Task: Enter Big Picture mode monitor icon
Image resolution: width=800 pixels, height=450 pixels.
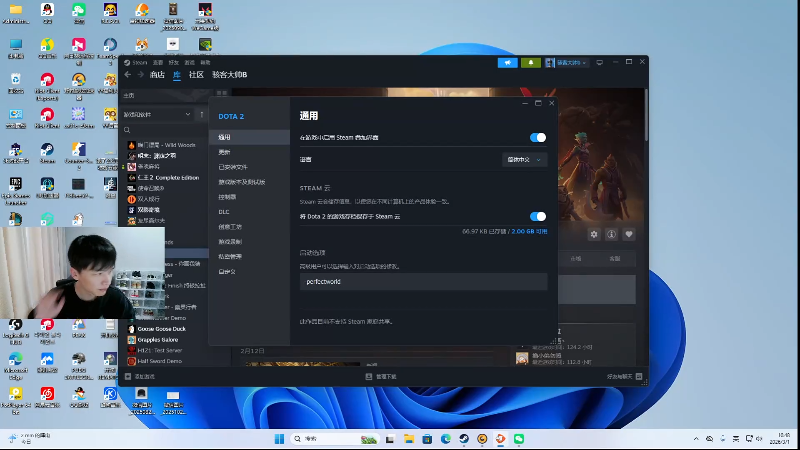Action: tap(599, 62)
